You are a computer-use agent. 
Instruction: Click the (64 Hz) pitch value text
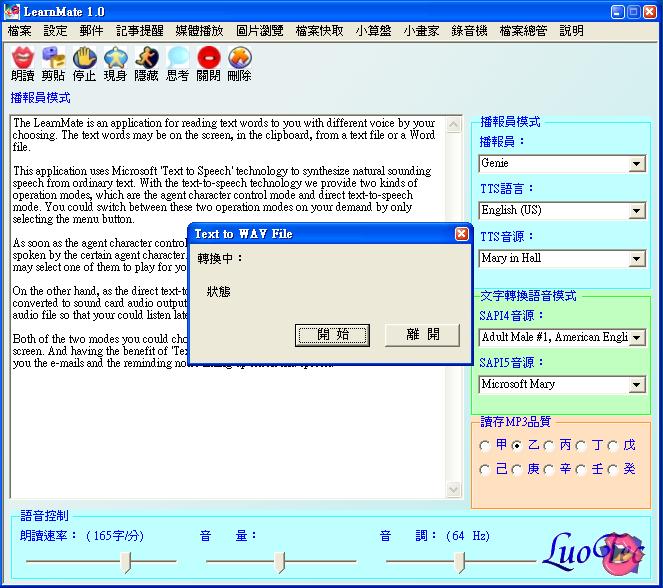click(468, 536)
